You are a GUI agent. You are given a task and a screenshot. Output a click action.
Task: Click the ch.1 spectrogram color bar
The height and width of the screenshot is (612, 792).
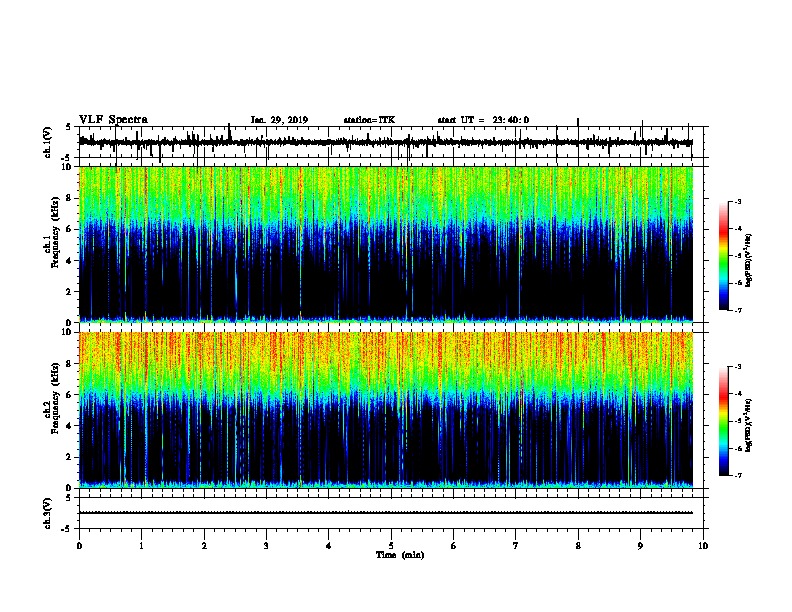(x=723, y=256)
